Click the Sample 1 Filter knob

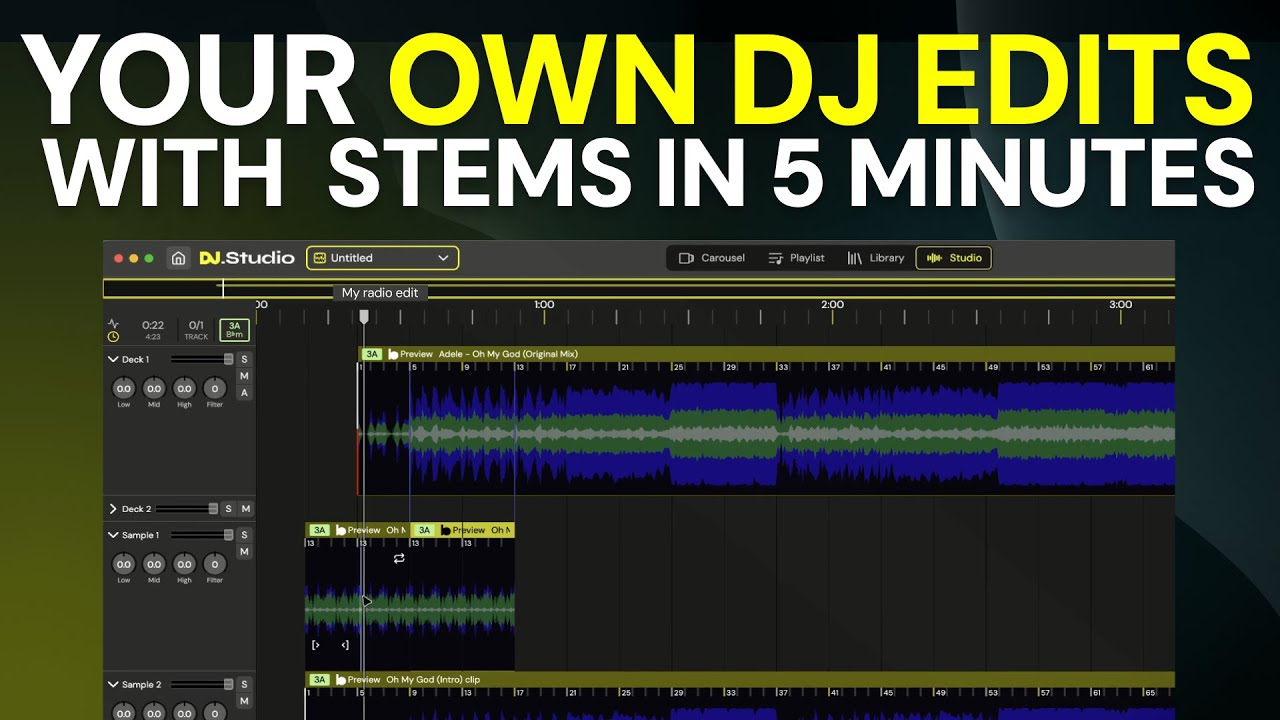pos(214,564)
